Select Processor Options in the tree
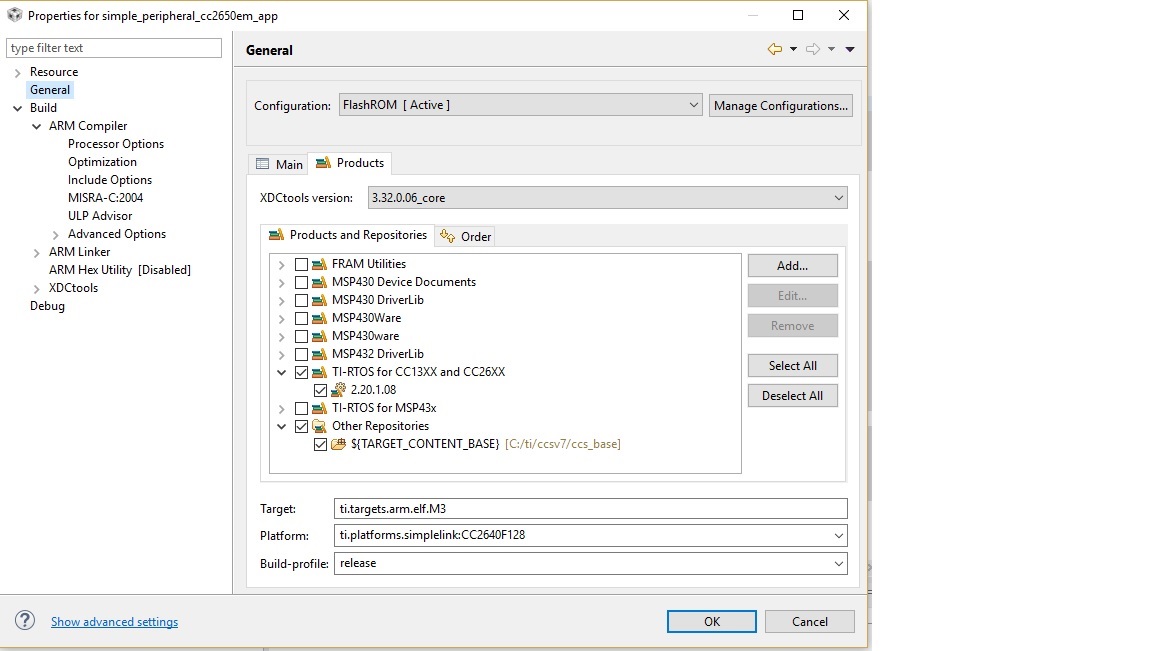 (116, 144)
